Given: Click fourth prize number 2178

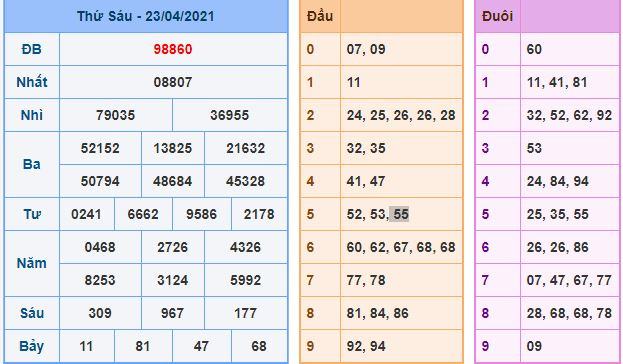Looking at the screenshot, I should (x=259, y=214).
